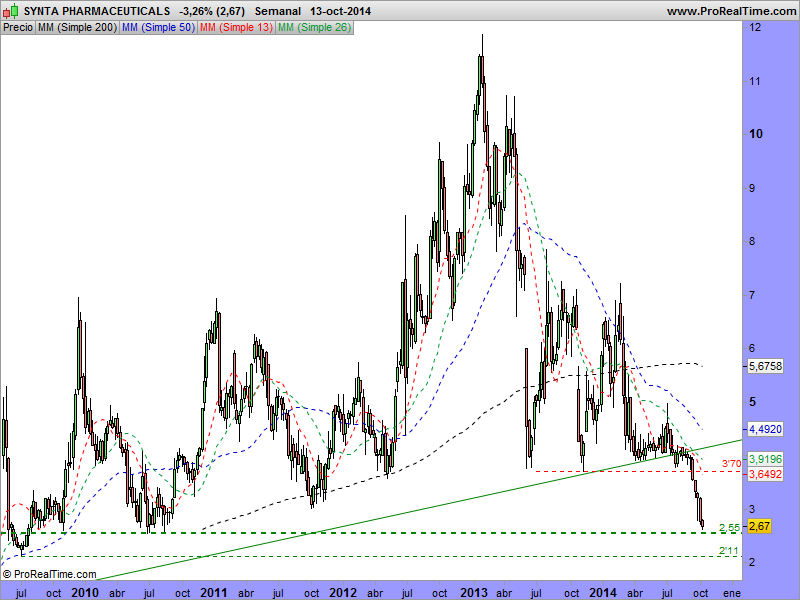800x600 pixels.
Task: Click the 2014 year label on time axis
Action: [603, 593]
